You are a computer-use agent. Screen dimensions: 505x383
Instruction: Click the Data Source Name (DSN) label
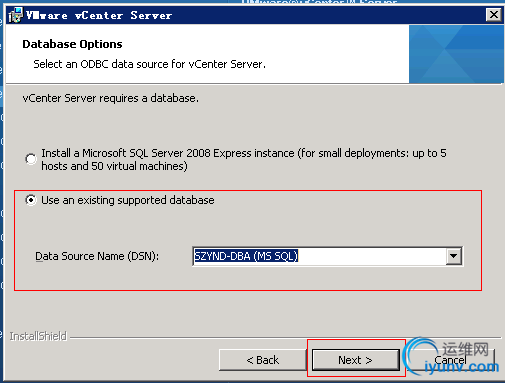coord(97,256)
